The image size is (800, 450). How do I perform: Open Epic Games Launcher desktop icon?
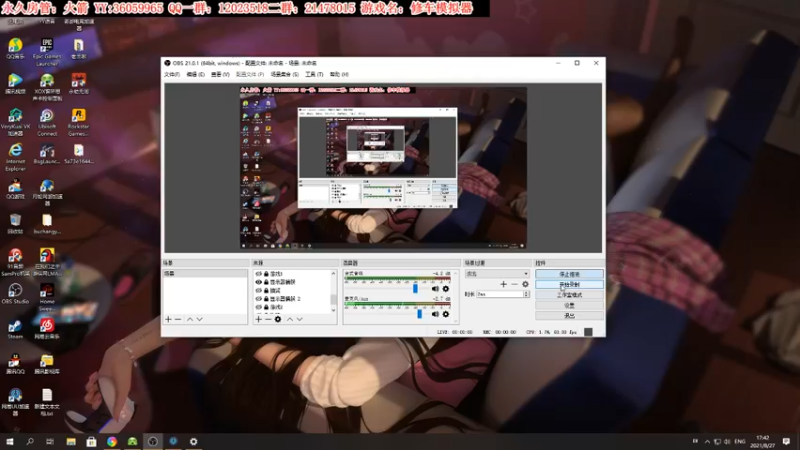pos(47,51)
